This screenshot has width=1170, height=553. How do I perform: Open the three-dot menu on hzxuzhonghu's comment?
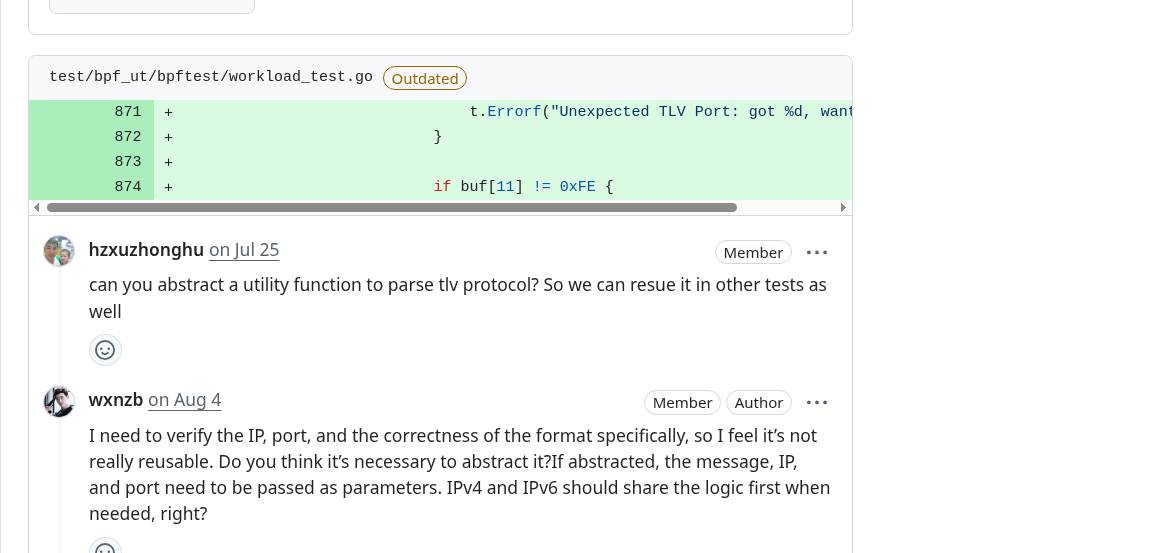817,252
